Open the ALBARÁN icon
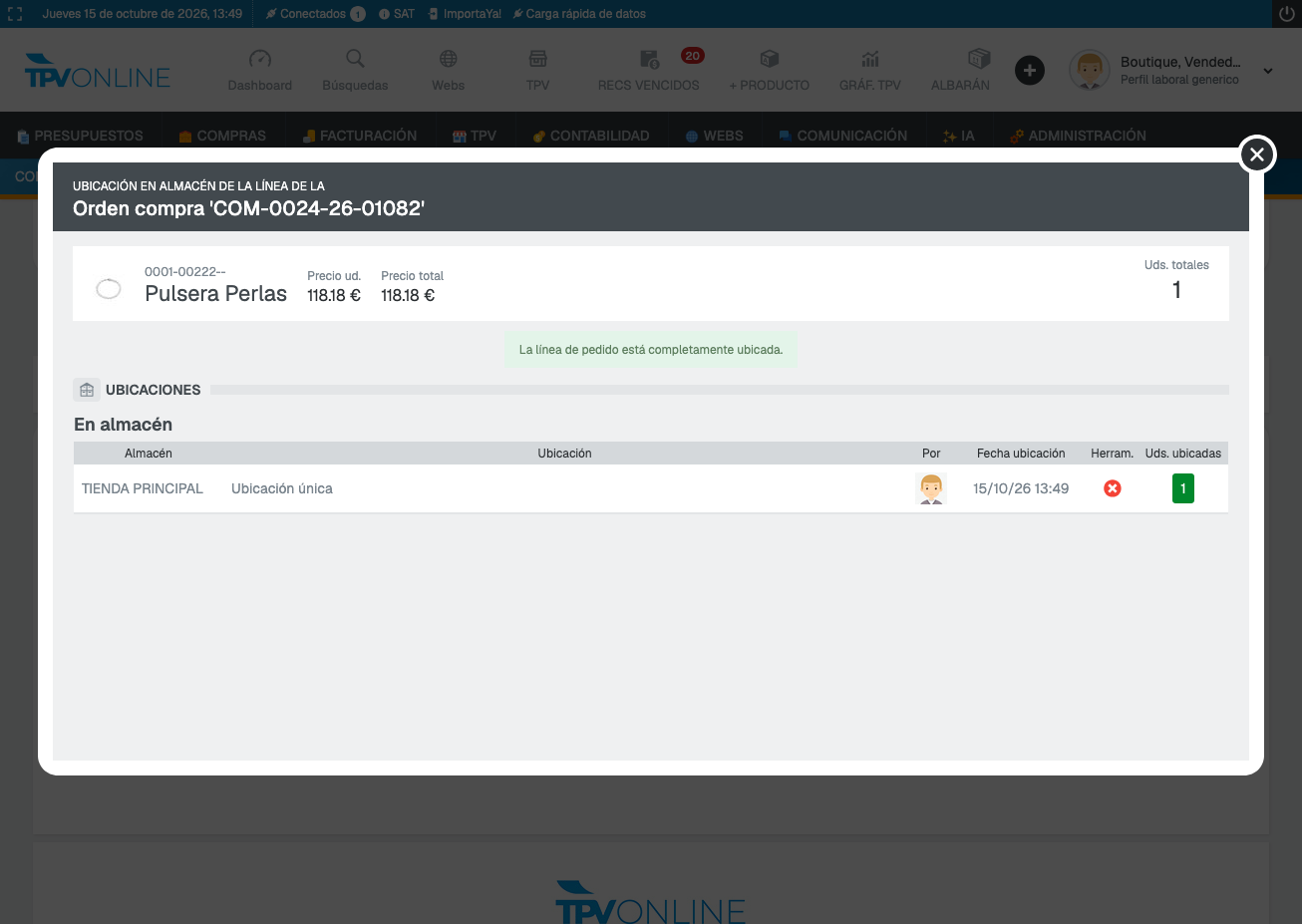The height and width of the screenshot is (924, 1302). [979, 58]
